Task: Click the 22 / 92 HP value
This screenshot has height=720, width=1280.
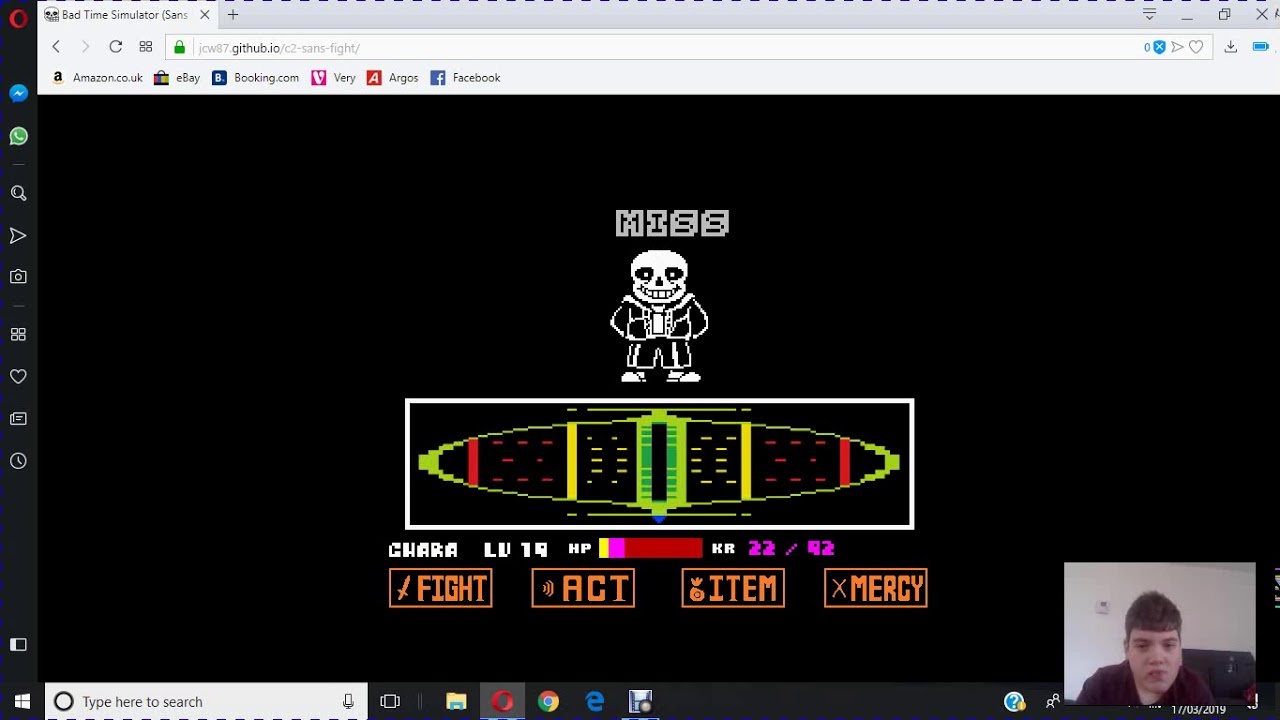Action: 791,548
